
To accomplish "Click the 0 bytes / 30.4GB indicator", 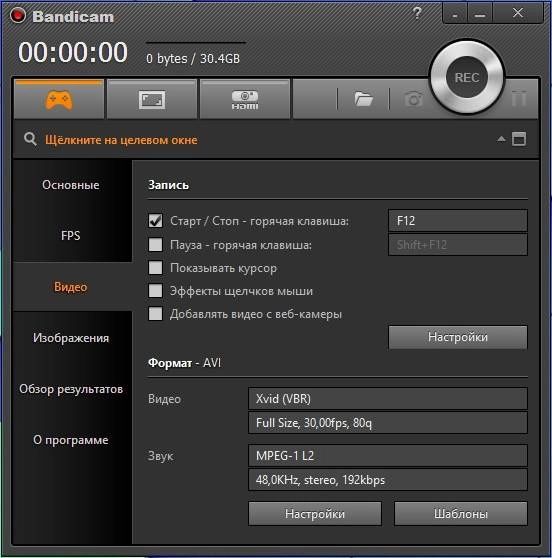I will pos(193,59).
